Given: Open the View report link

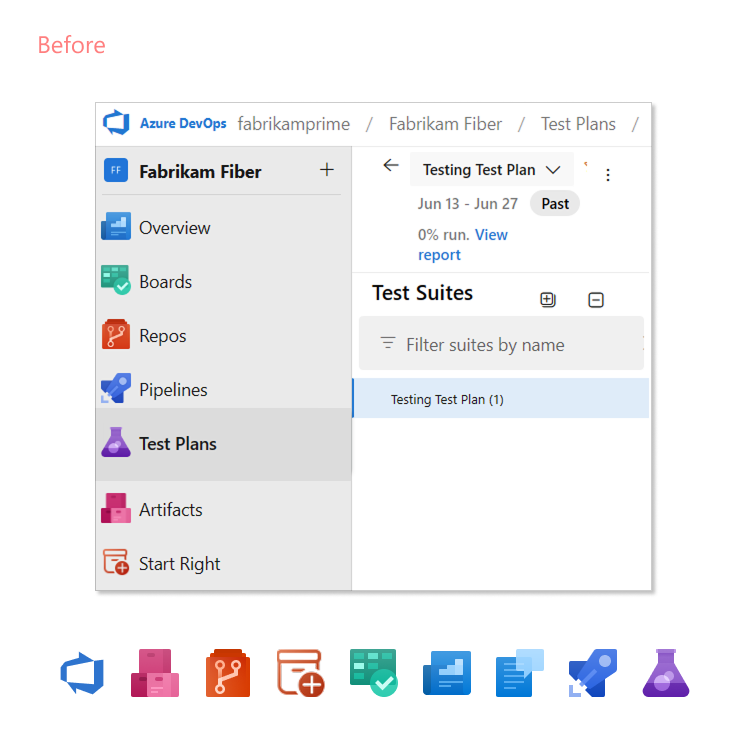Looking at the screenshot, I should point(462,245).
